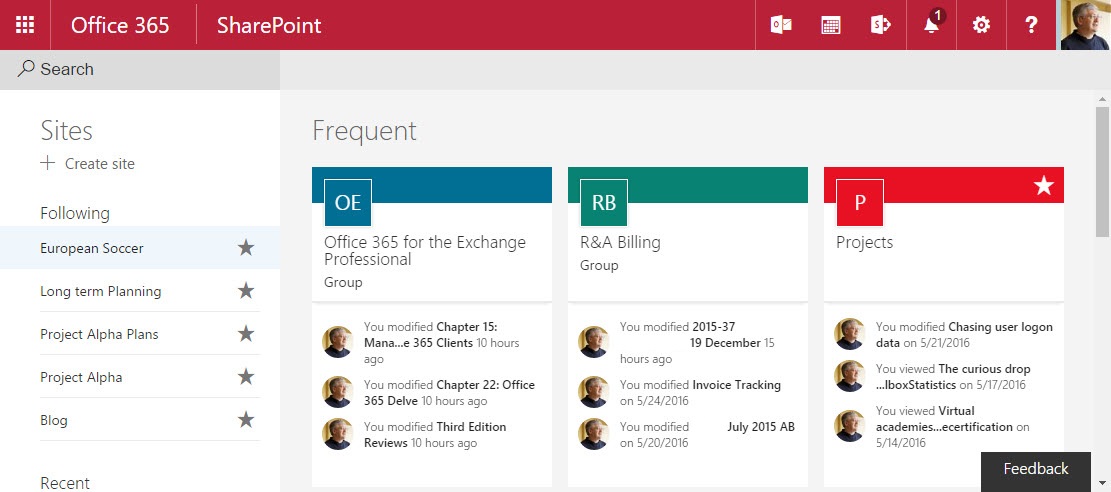Open the user profile photo menu
The height and width of the screenshot is (492, 1111).
1085,25
